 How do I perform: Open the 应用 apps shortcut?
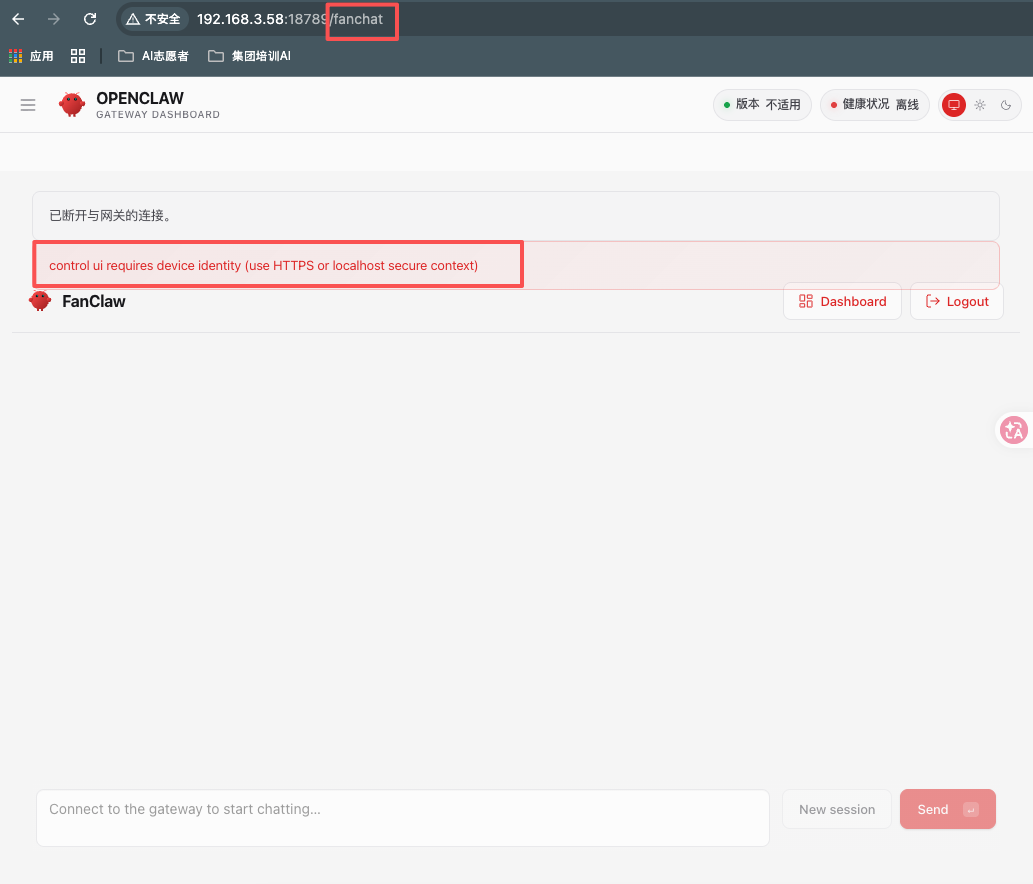pos(31,56)
